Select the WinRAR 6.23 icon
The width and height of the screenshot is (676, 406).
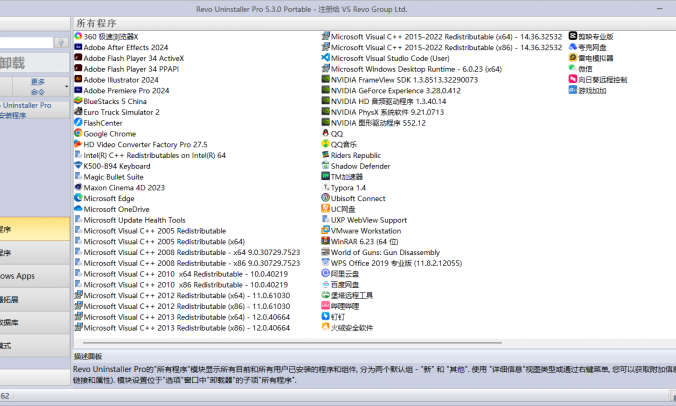pos(325,241)
